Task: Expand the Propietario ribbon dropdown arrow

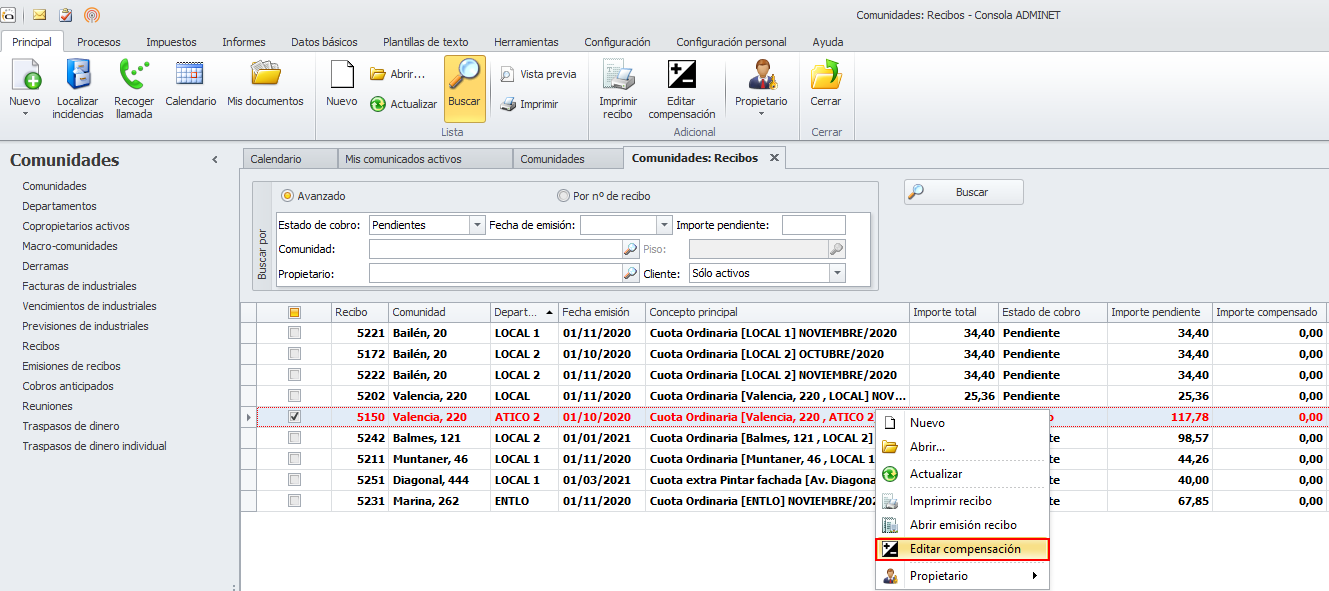Action: (x=761, y=113)
